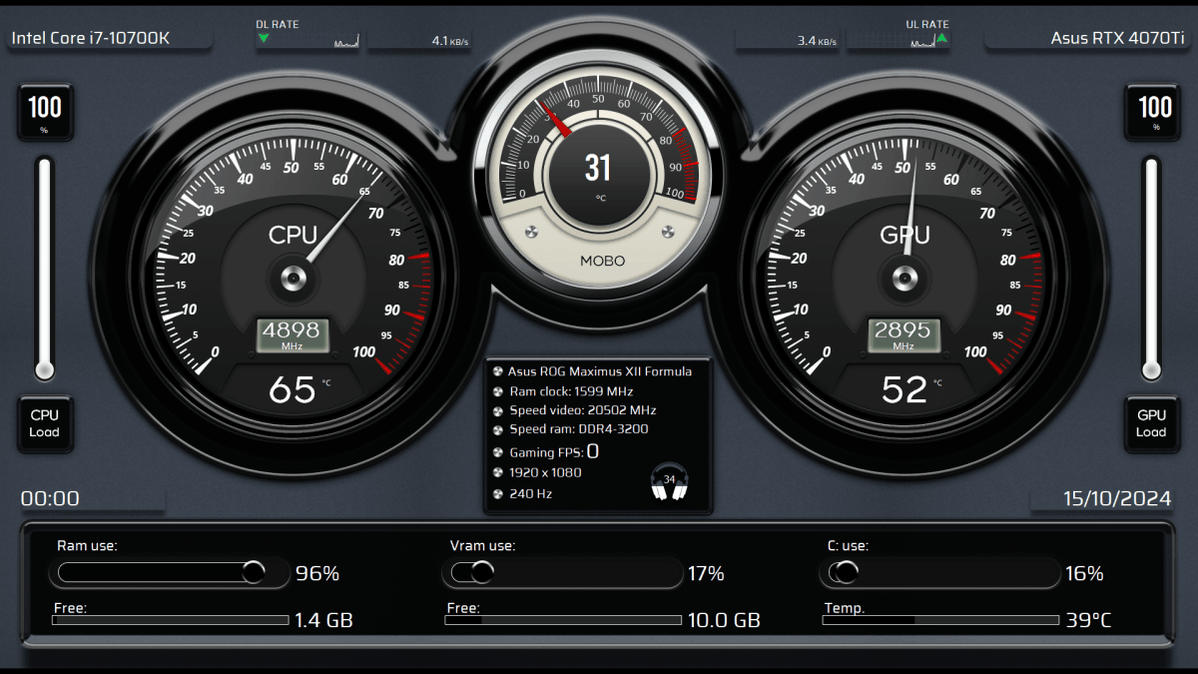
Task: Click the MOBO gauge showing 31 degrees
Action: [x=598, y=168]
